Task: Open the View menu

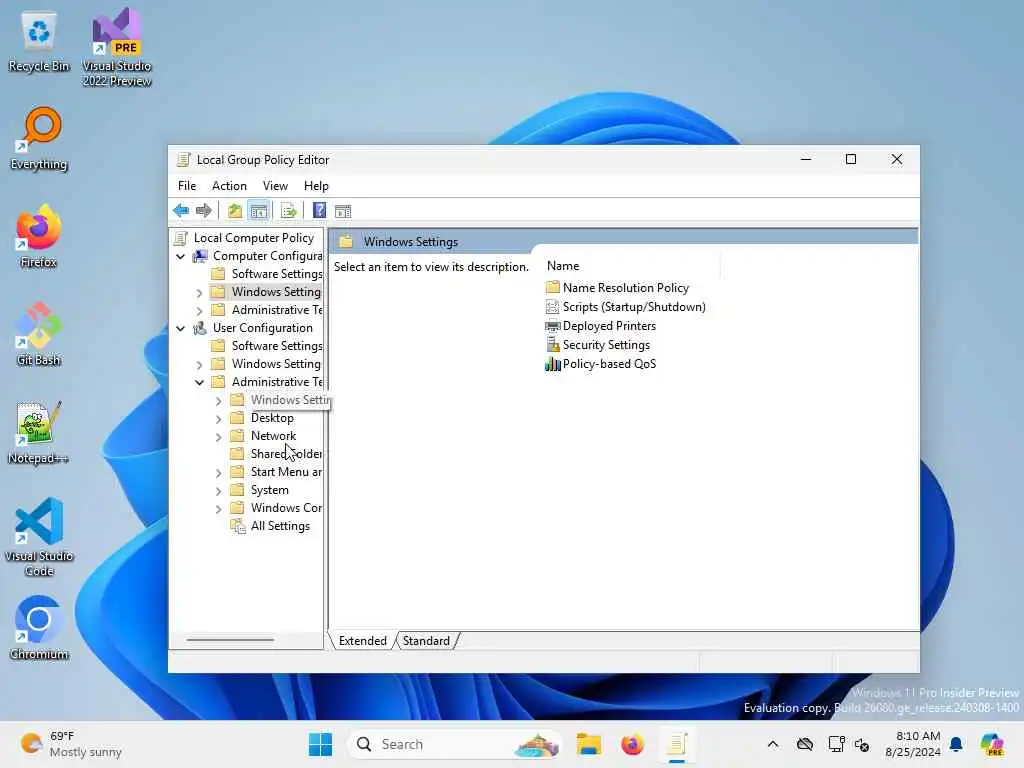Action: click(275, 185)
